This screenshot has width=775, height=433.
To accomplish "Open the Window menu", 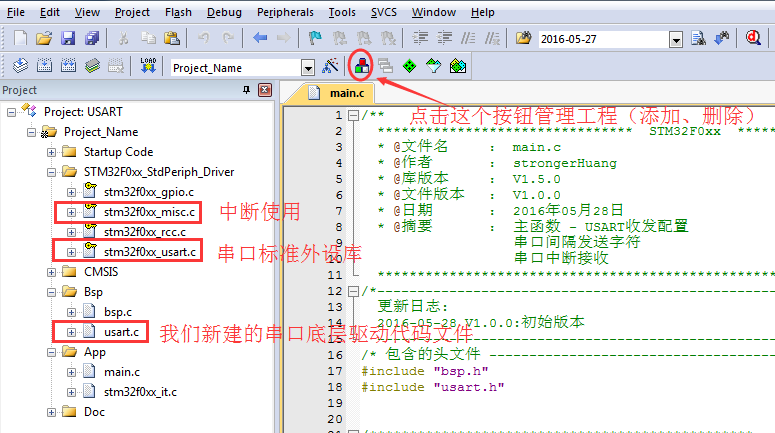I will (434, 12).
